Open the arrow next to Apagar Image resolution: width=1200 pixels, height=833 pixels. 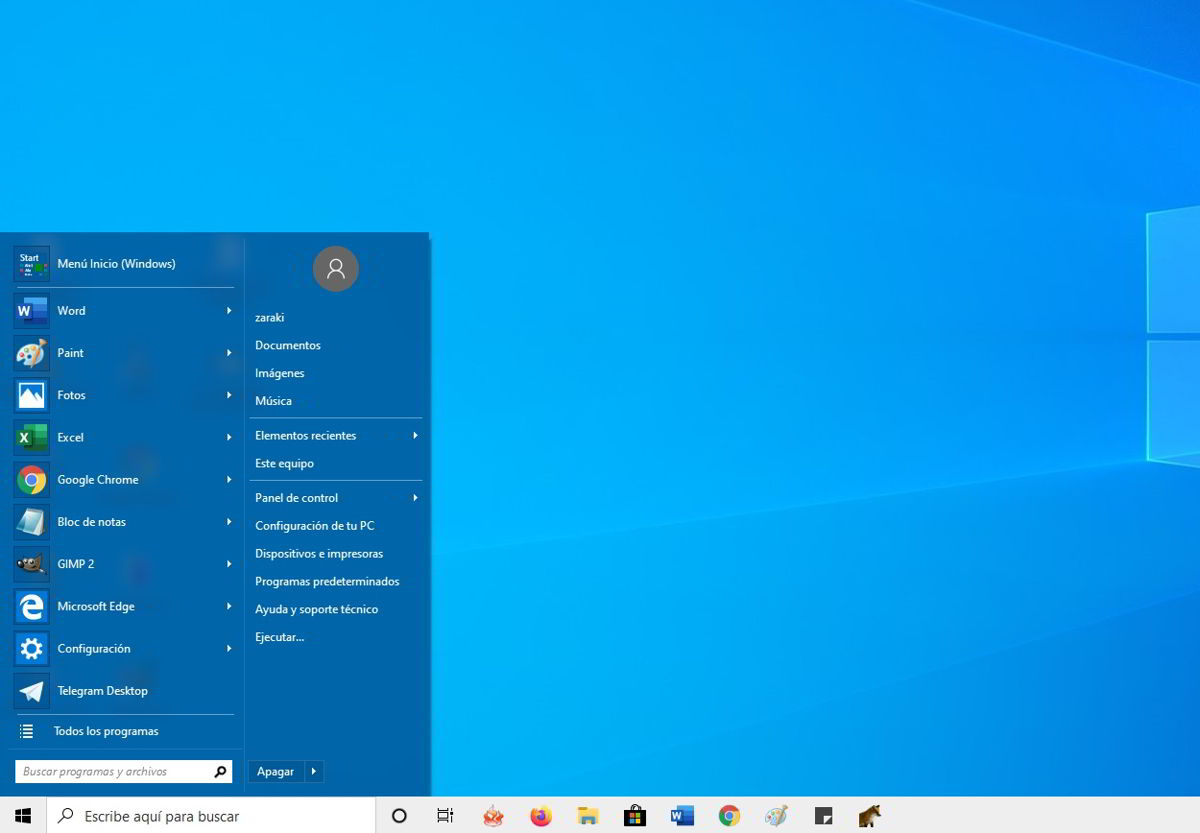(x=313, y=771)
